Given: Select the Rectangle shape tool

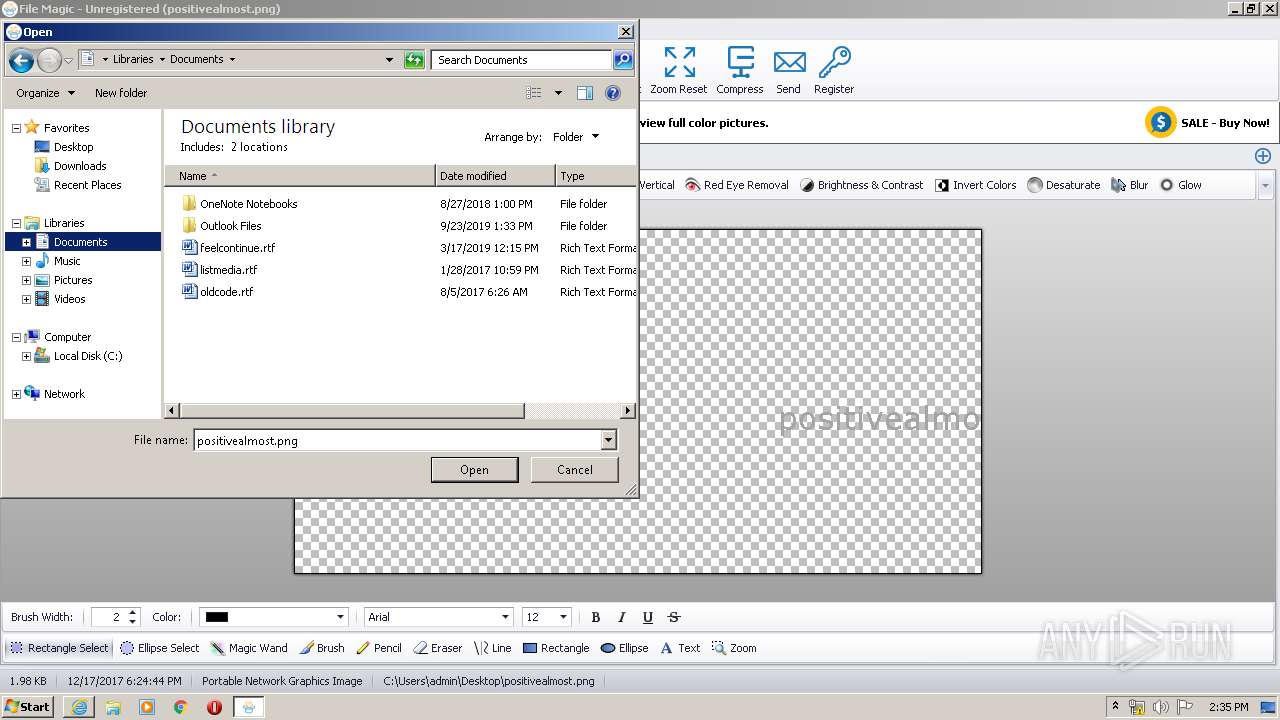Looking at the screenshot, I should point(556,648).
